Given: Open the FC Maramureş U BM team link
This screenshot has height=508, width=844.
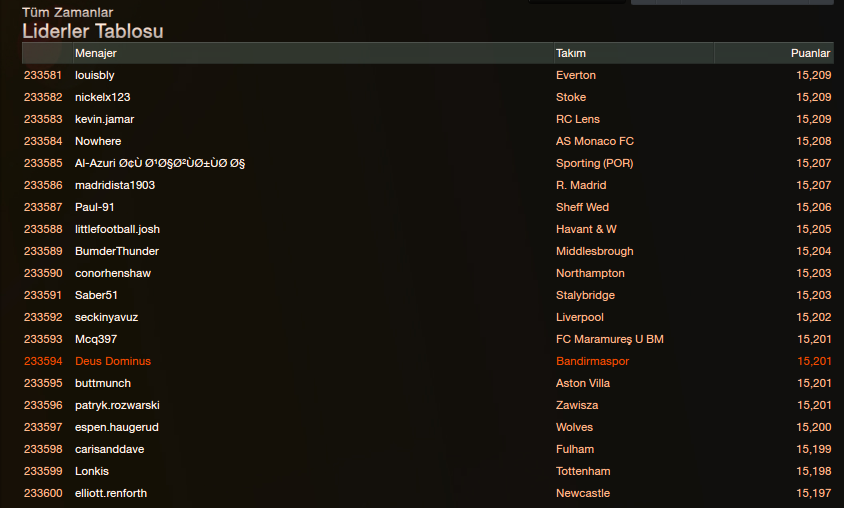Looking at the screenshot, I should [610, 340].
